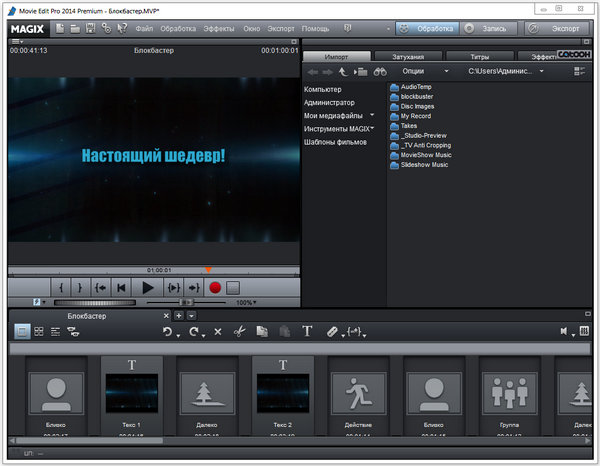The height and width of the screenshot is (466, 600).
Task: Click the scissors cut tool icon
Action: tap(239, 331)
